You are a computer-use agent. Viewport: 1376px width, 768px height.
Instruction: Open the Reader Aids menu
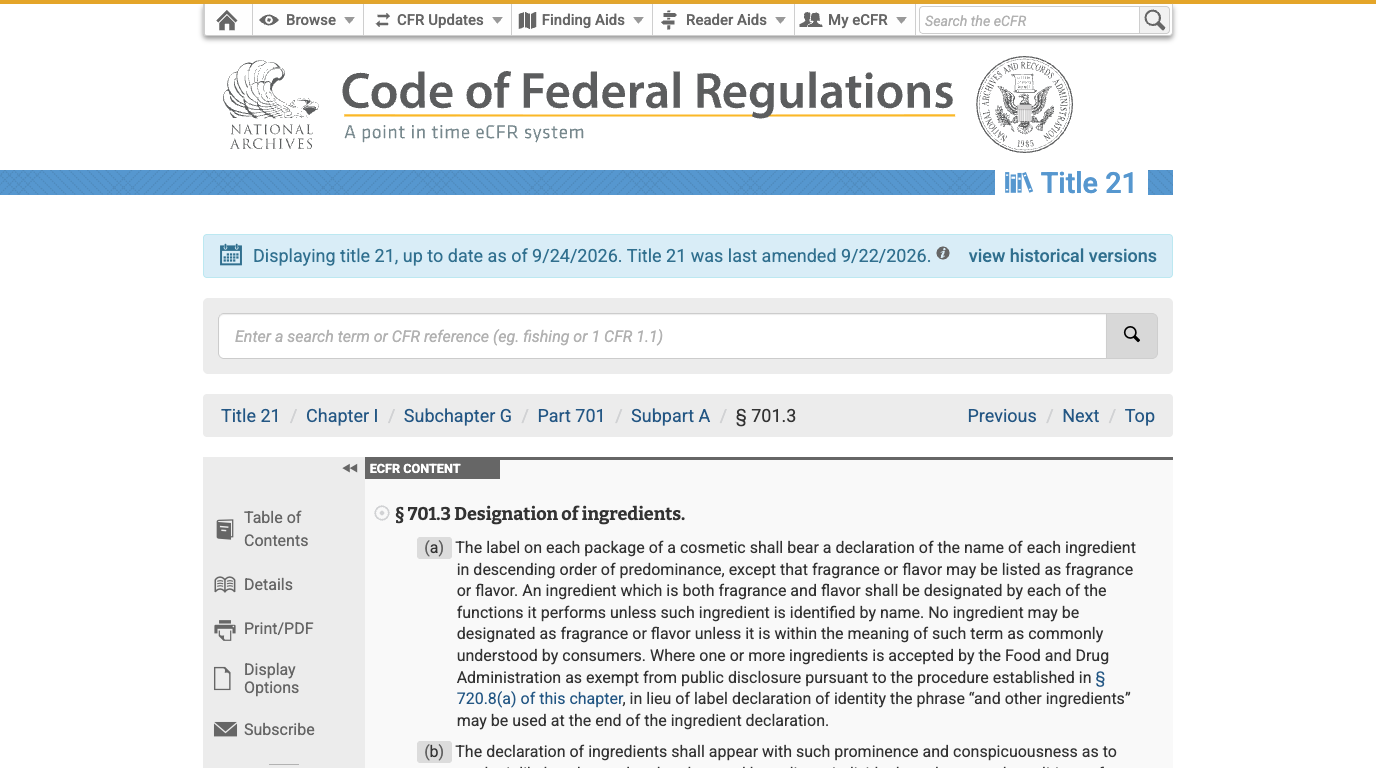pos(724,20)
